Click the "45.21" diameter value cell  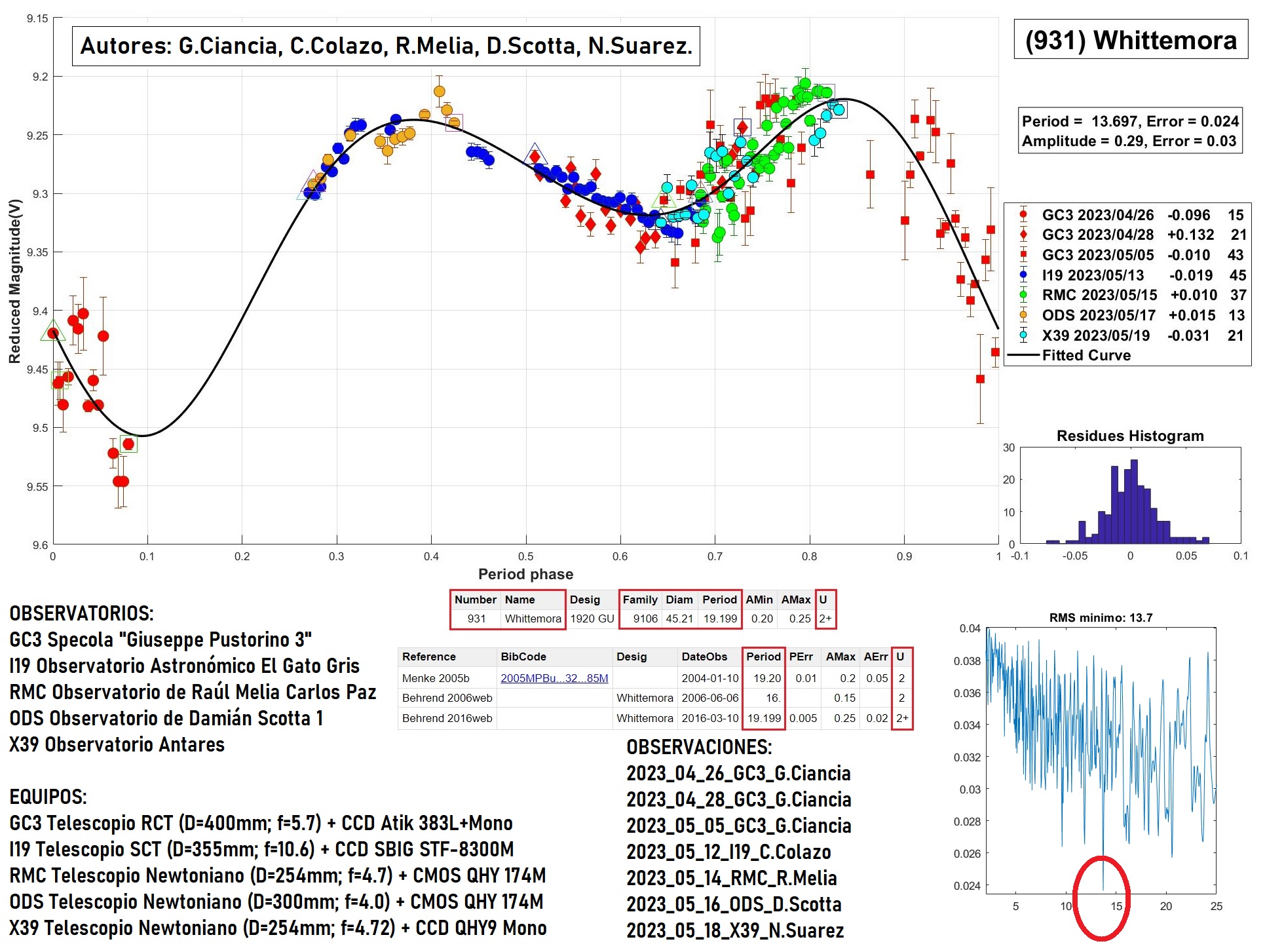679,619
